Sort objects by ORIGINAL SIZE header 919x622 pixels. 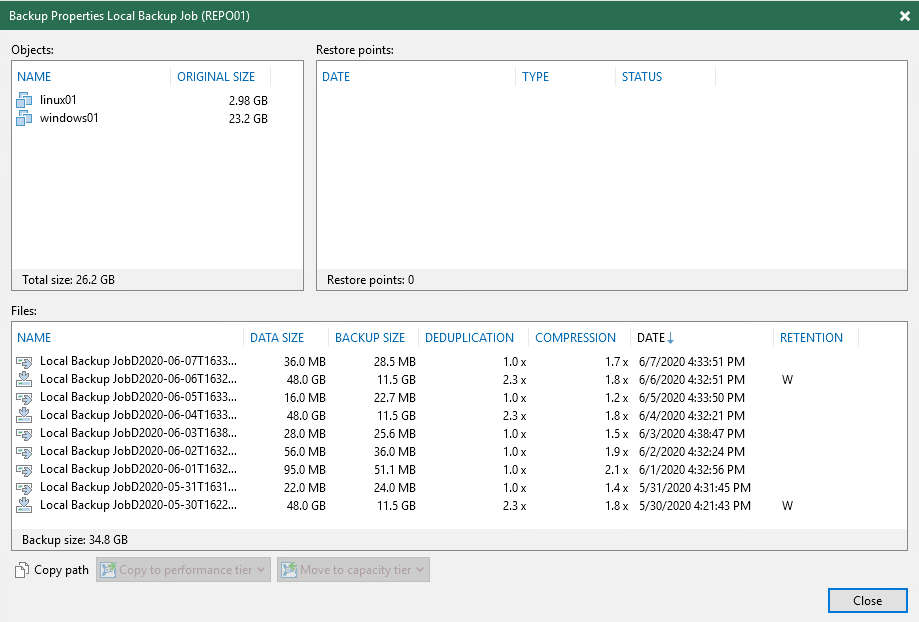pos(216,77)
